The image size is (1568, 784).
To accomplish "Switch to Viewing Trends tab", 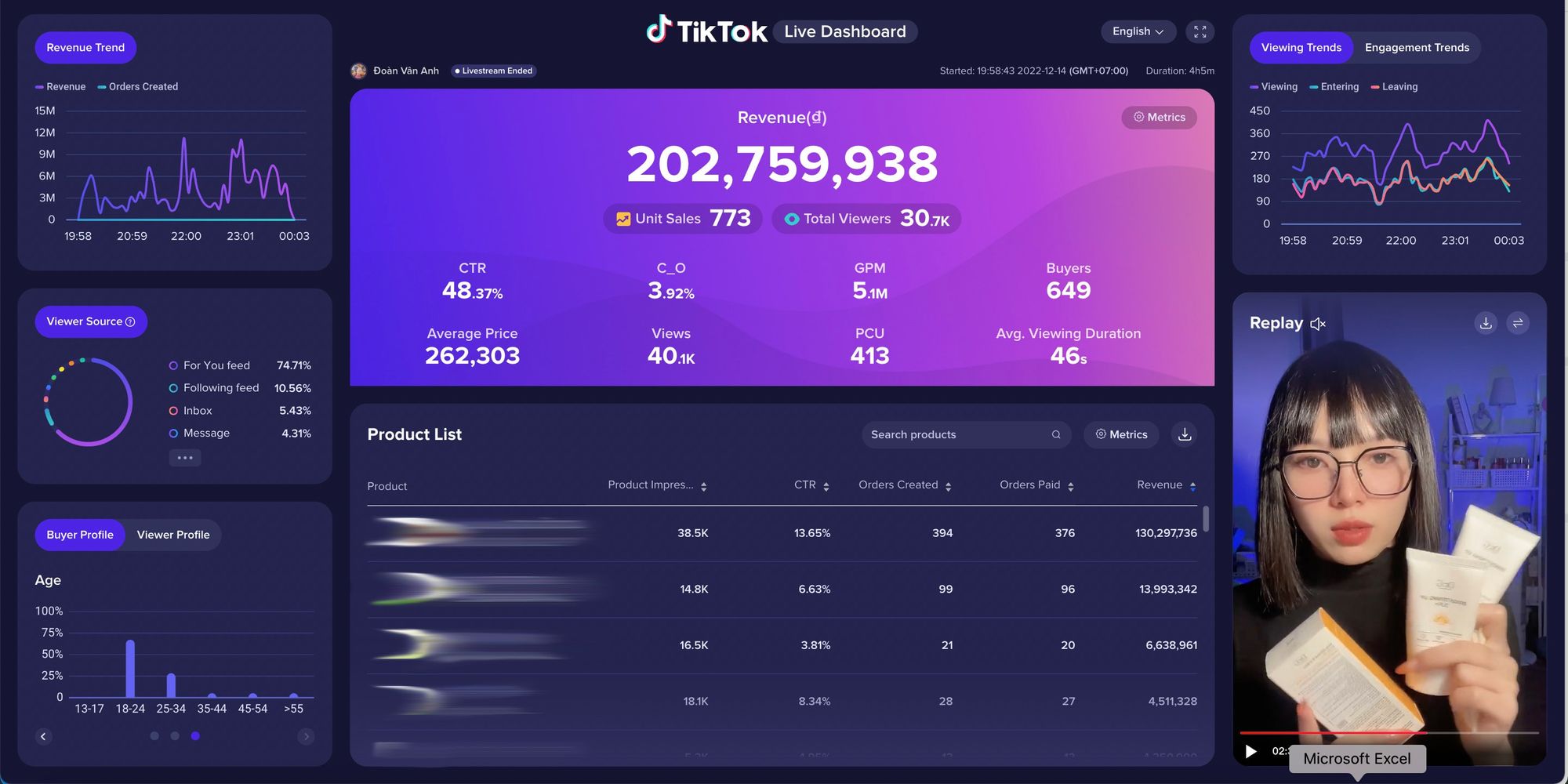I will coord(1301,48).
